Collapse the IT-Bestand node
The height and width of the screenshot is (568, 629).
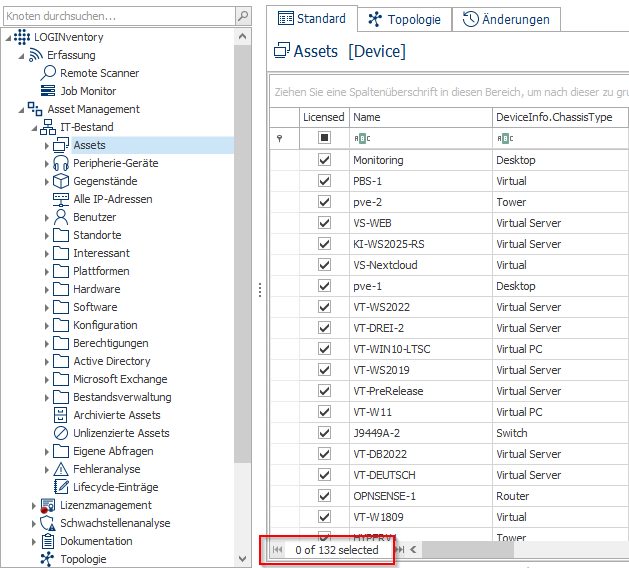pyautogui.click(x=34, y=128)
